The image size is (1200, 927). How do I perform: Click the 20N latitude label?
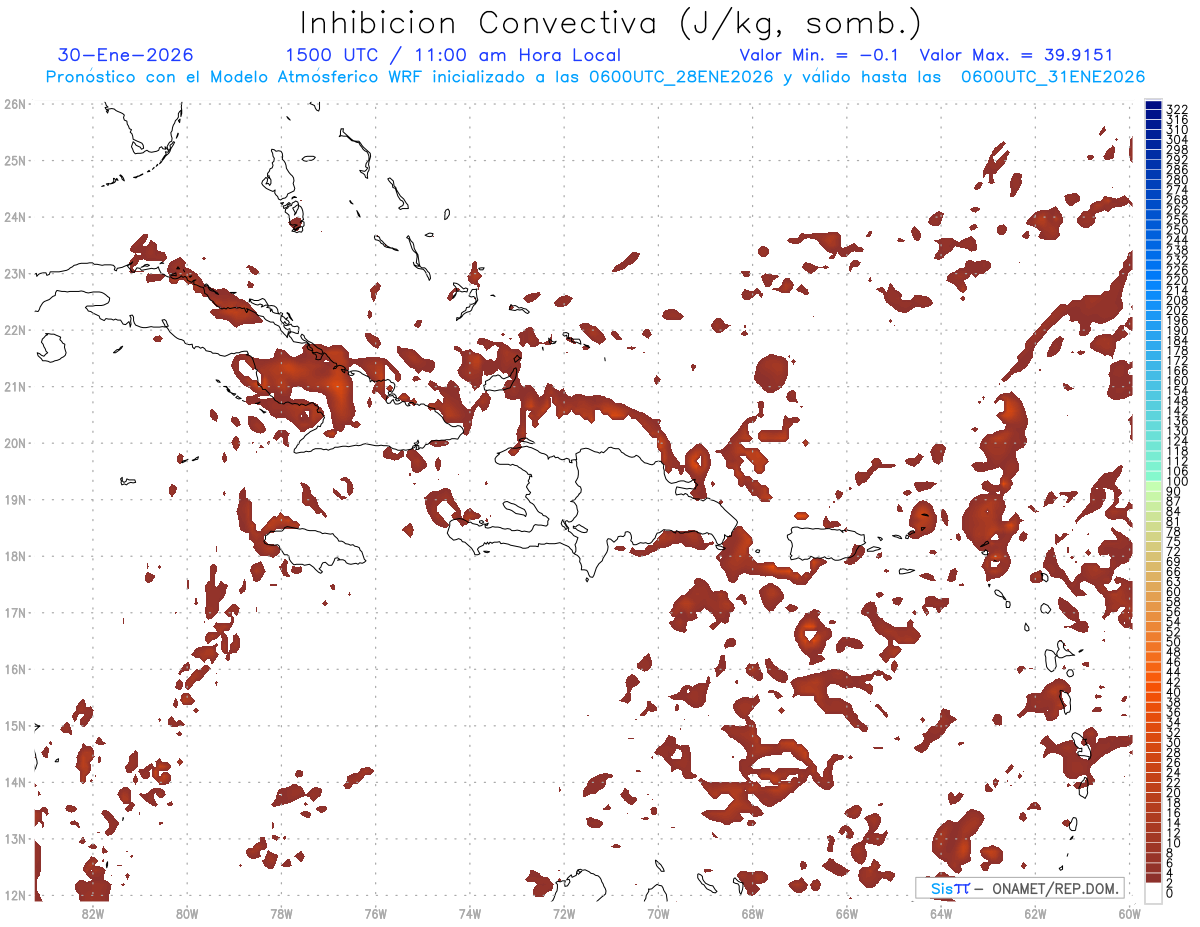(14, 443)
